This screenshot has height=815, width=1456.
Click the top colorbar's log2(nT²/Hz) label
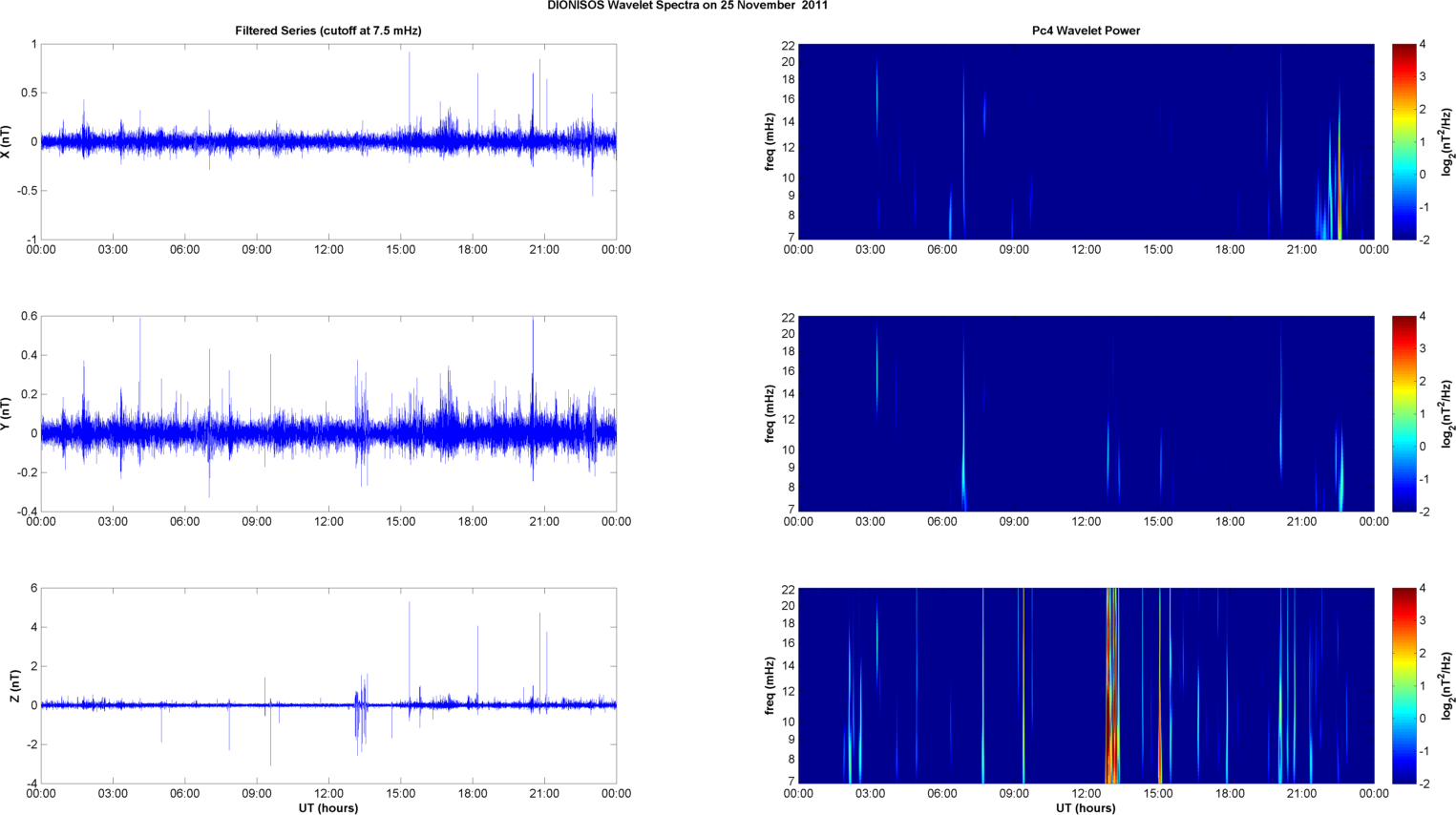tap(1447, 141)
